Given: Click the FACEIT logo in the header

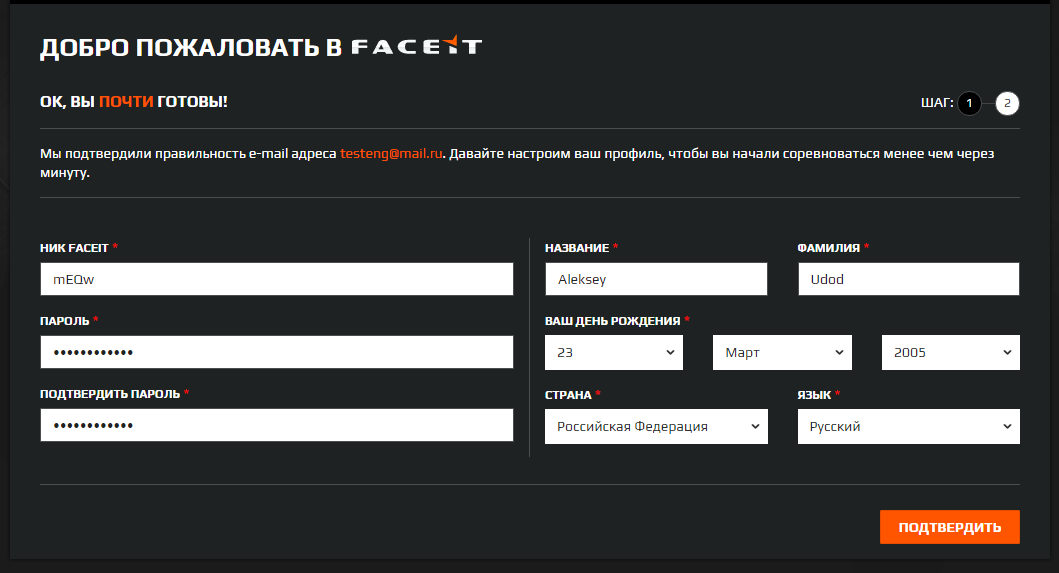Looking at the screenshot, I should click(416, 46).
